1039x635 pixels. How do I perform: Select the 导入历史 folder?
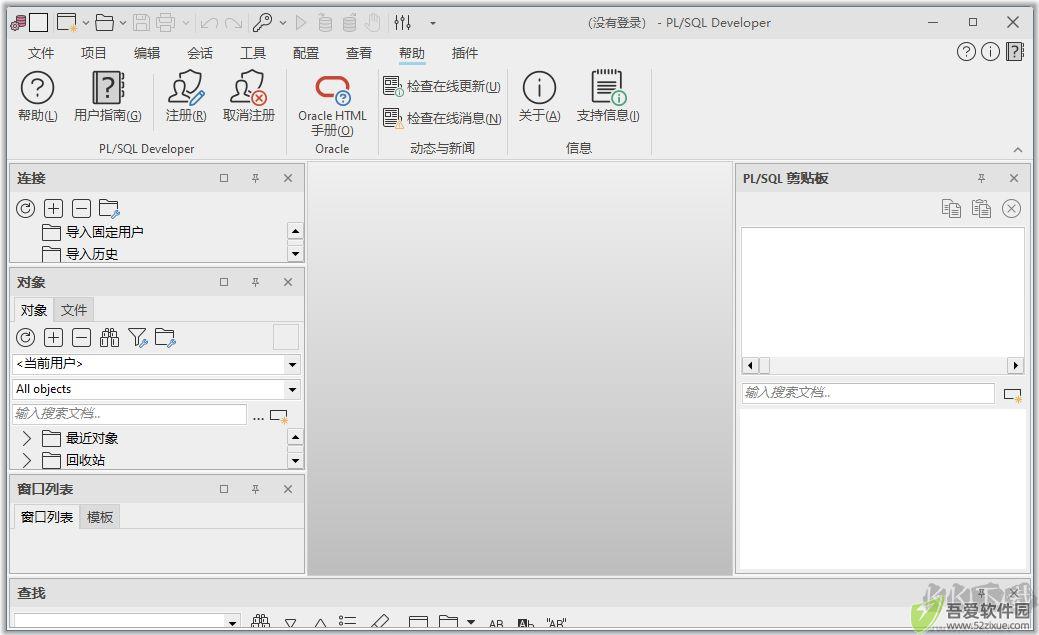click(80, 254)
